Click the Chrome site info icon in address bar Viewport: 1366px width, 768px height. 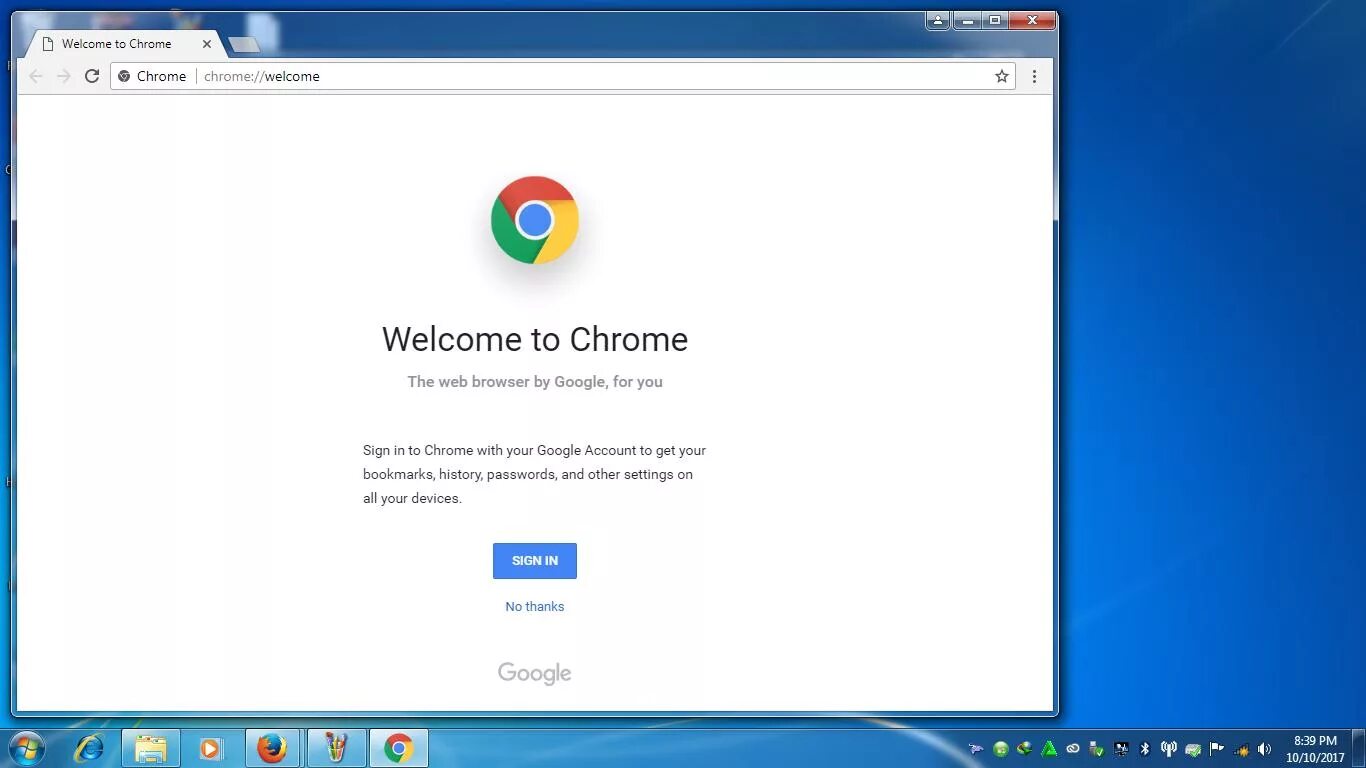point(124,76)
